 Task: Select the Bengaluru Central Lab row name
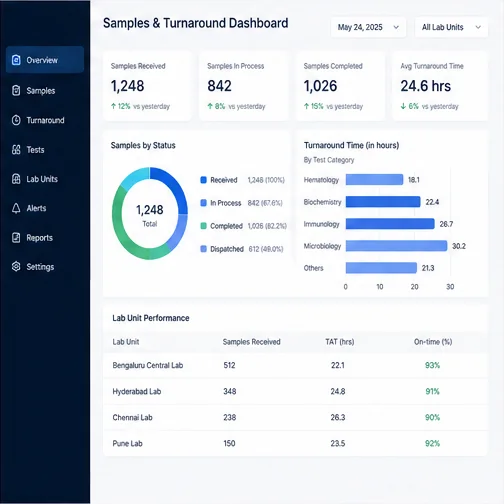148,365
